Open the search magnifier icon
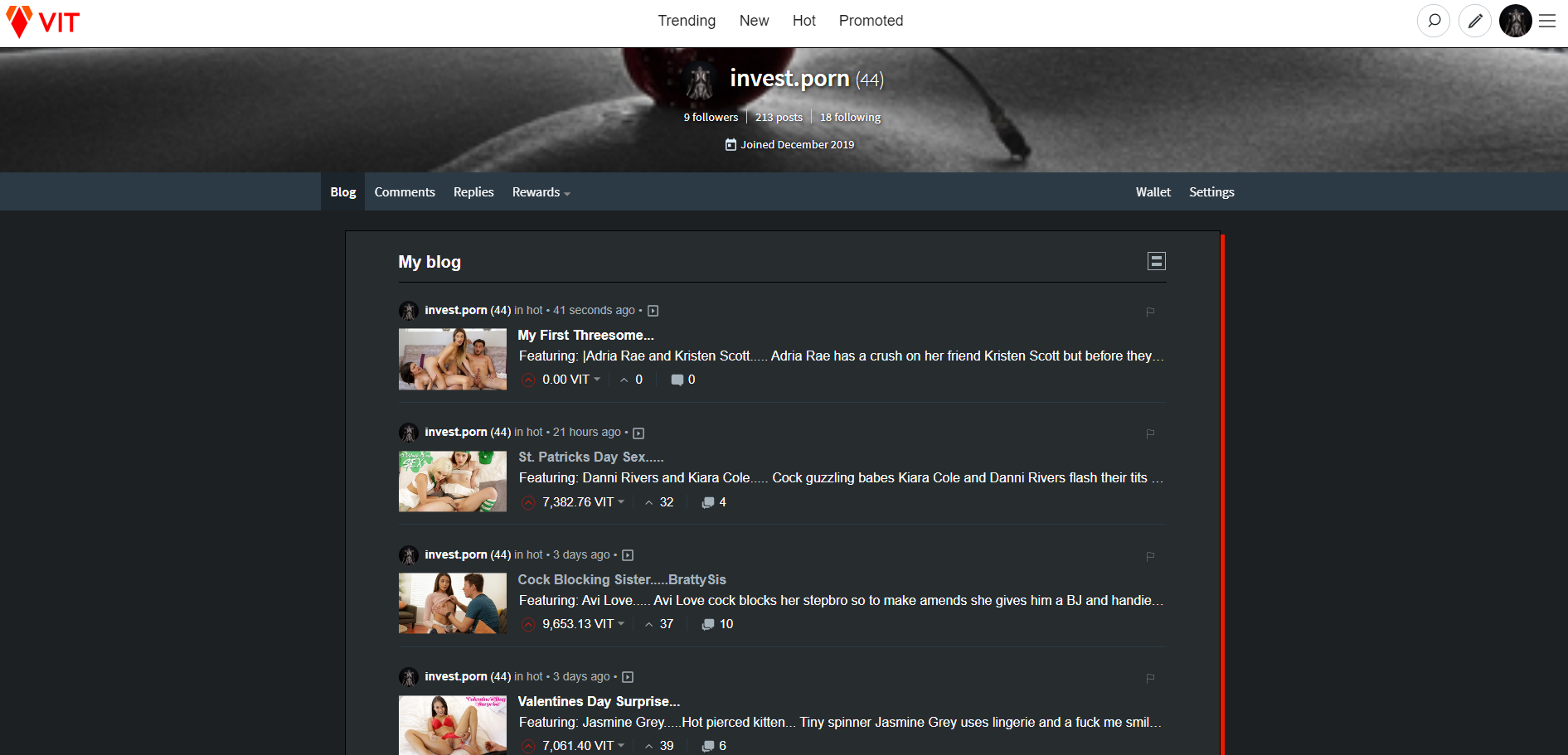Viewport: 1568px width, 755px height. [1434, 21]
